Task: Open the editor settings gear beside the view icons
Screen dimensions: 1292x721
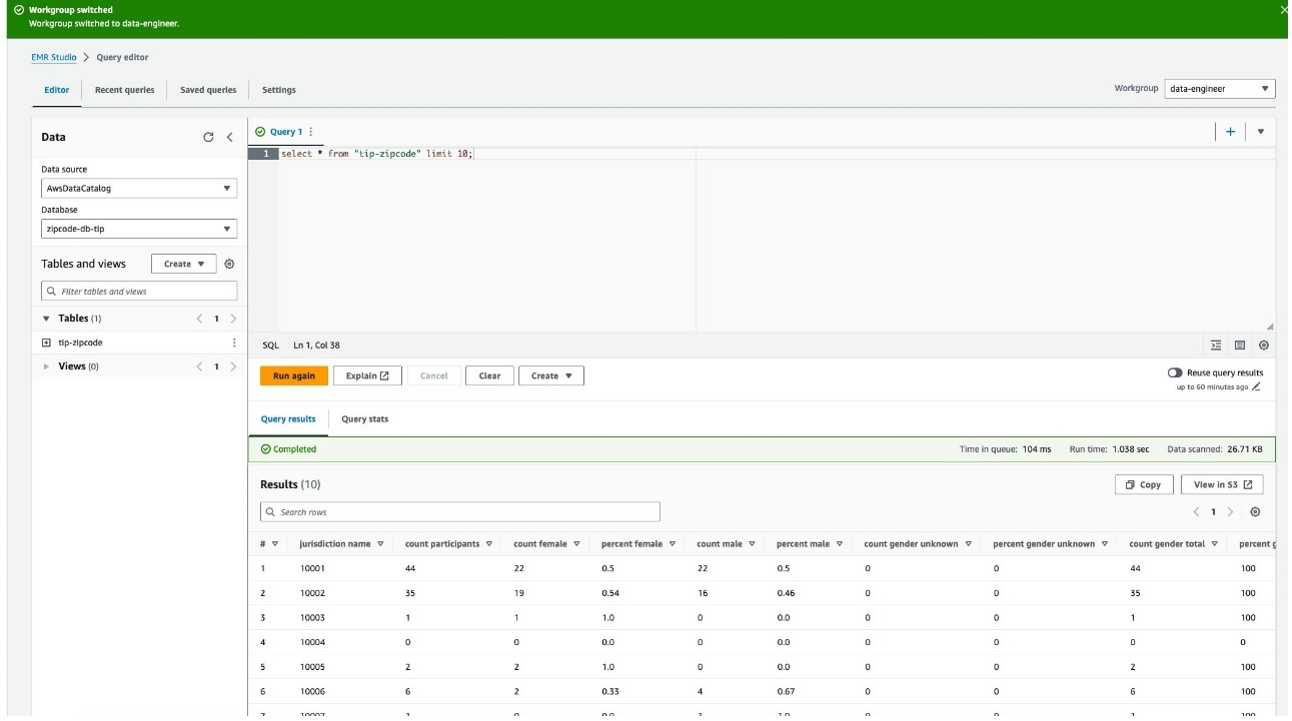Action: point(1264,345)
